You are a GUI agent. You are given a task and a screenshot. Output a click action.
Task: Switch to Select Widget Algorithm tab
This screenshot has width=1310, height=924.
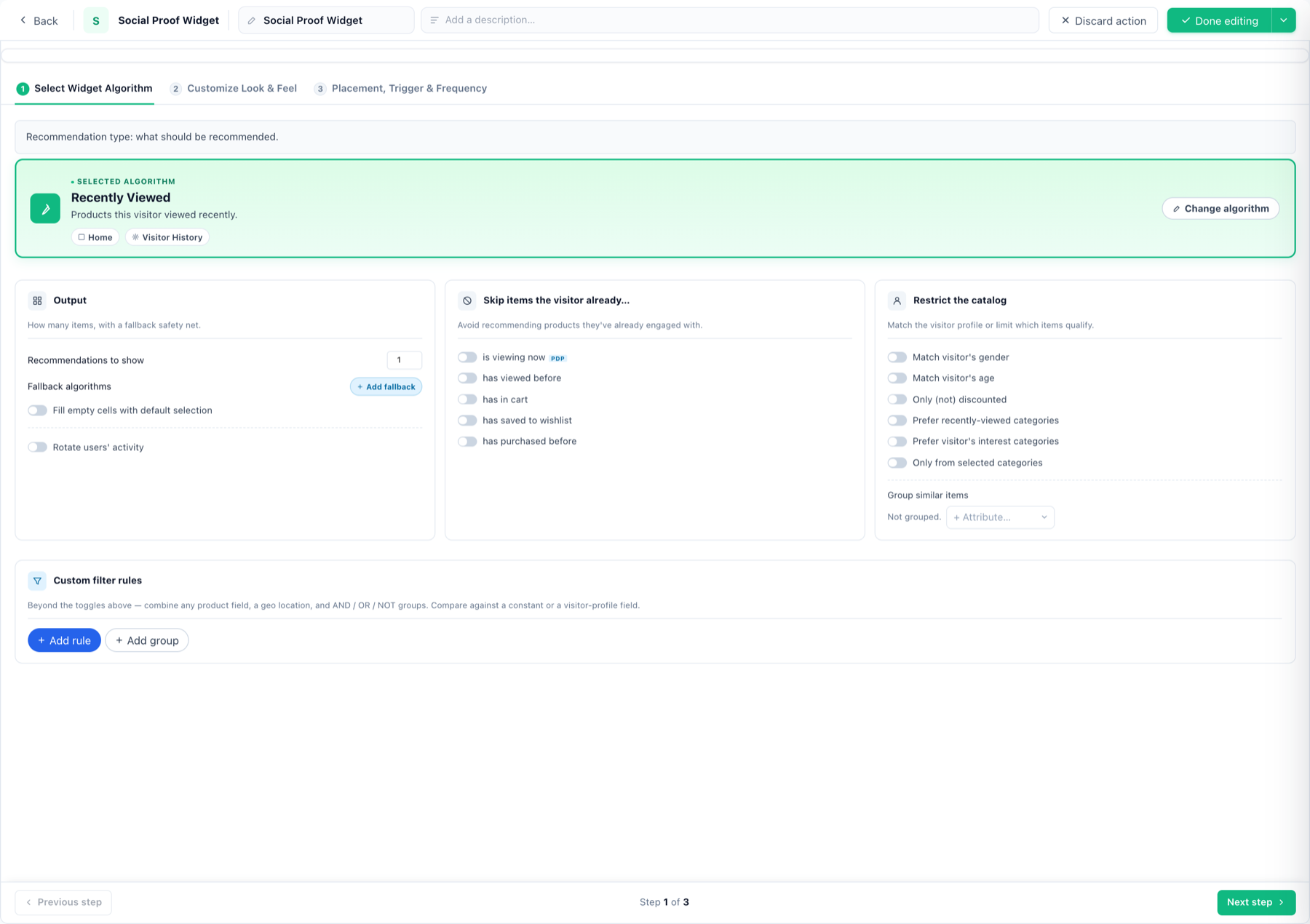point(84,89)
